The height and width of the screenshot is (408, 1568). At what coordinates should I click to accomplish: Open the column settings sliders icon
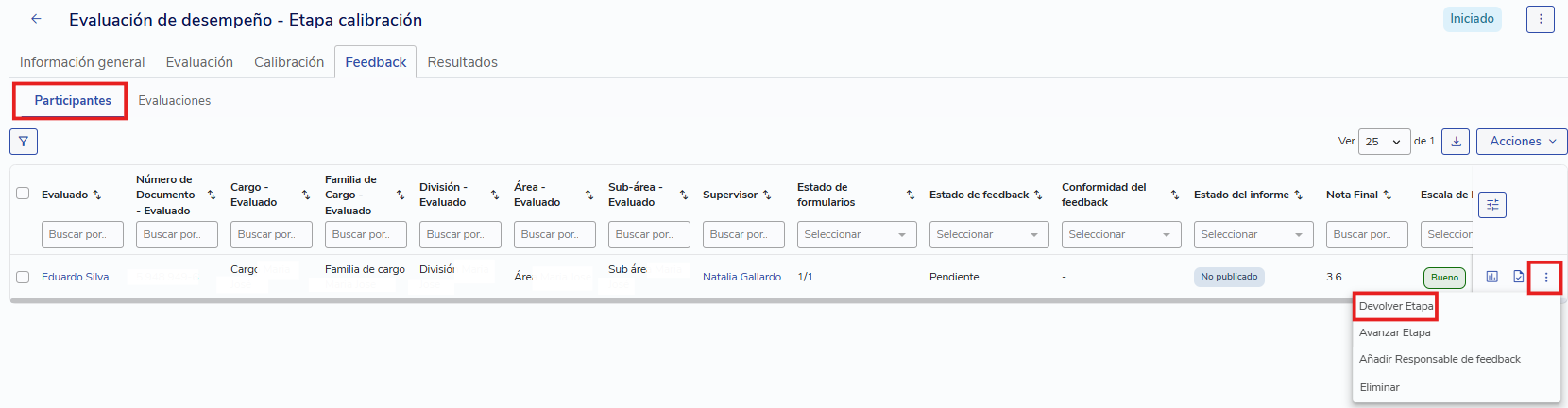click(x=1492, y=204)
